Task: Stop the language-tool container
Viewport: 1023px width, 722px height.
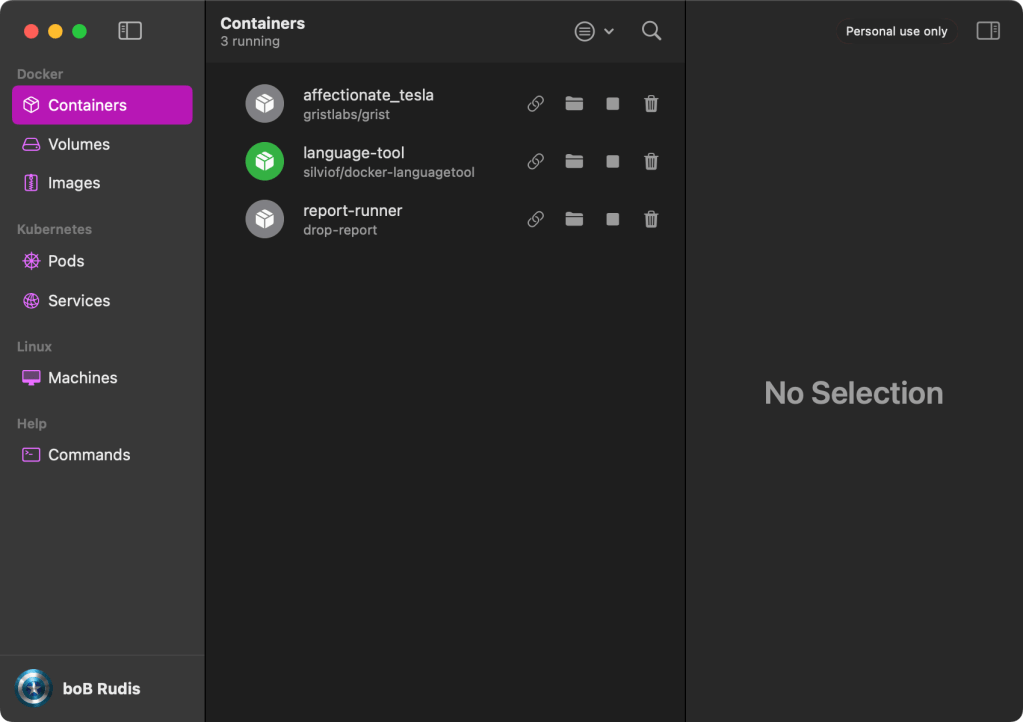Action: pos(613,162)
